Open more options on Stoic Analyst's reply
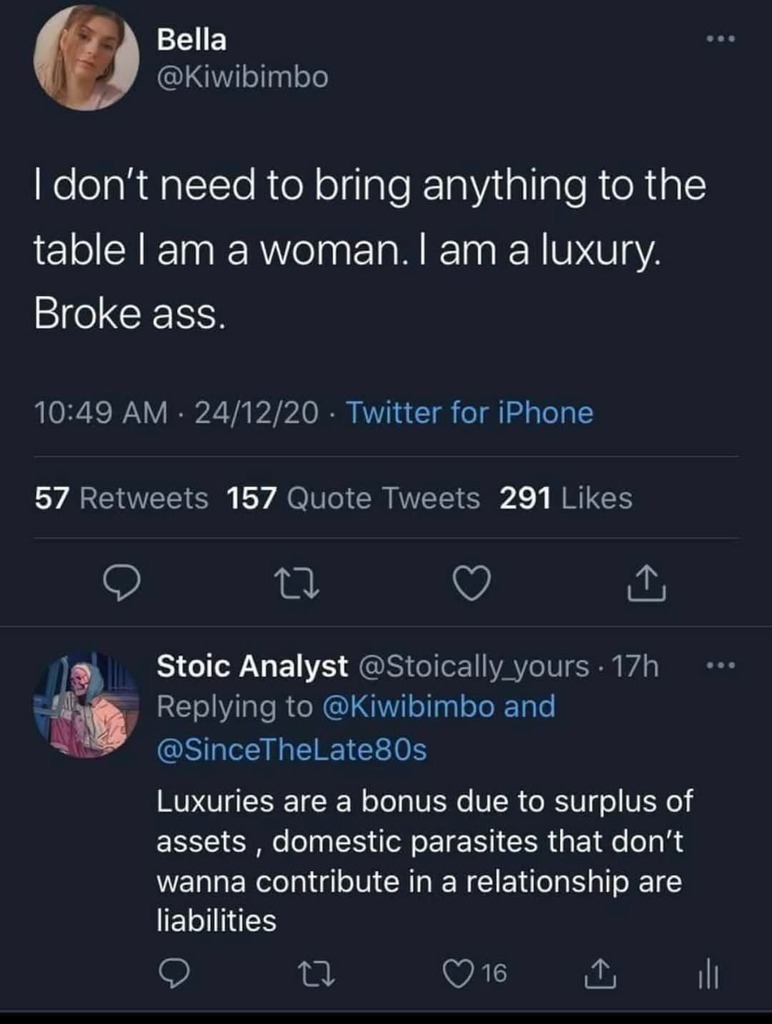The height and width of the screenshot is (1024, 772). click(719, 665)
